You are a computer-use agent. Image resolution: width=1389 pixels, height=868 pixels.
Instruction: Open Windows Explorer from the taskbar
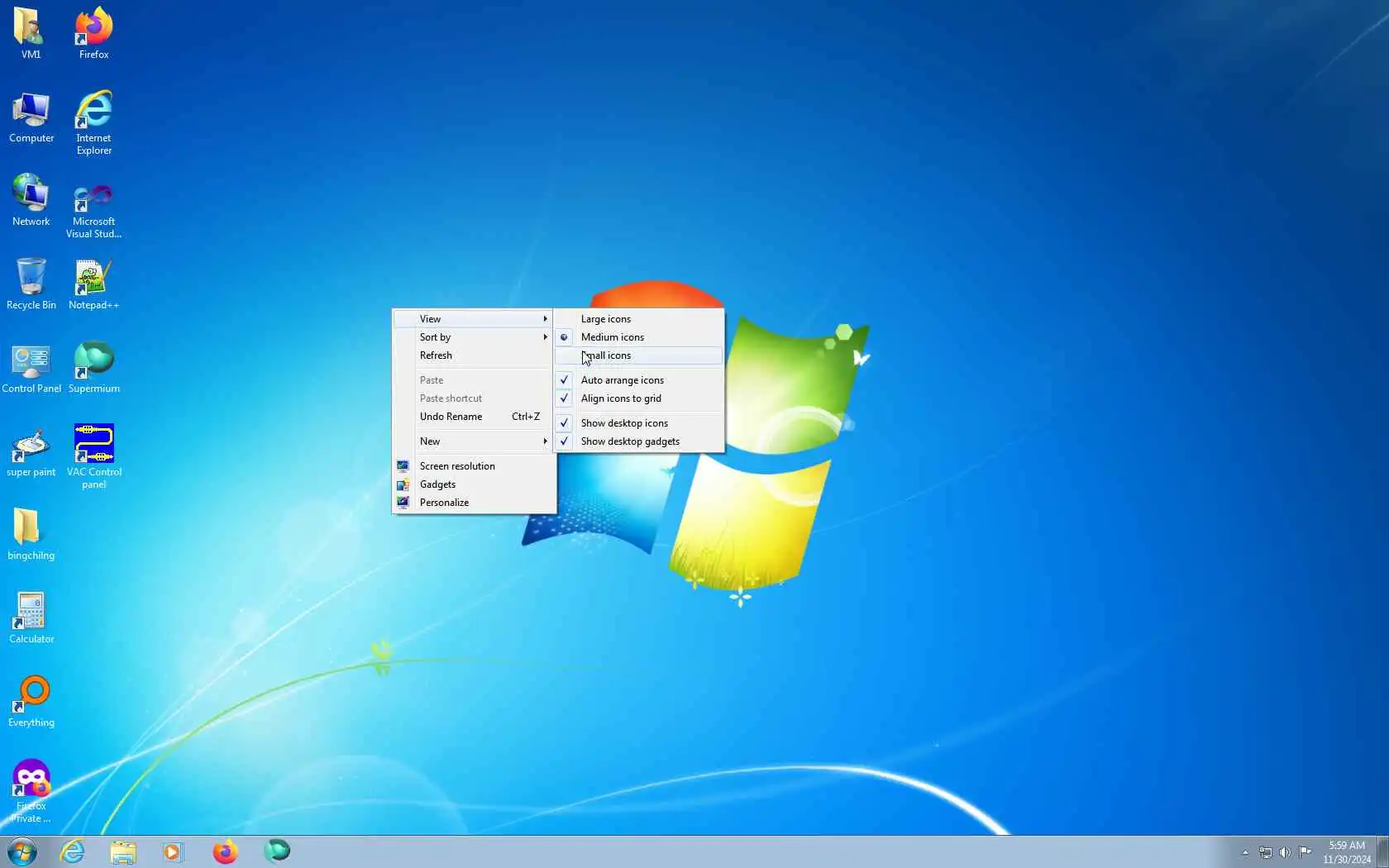pyautogui.click(x=123, y=851)
